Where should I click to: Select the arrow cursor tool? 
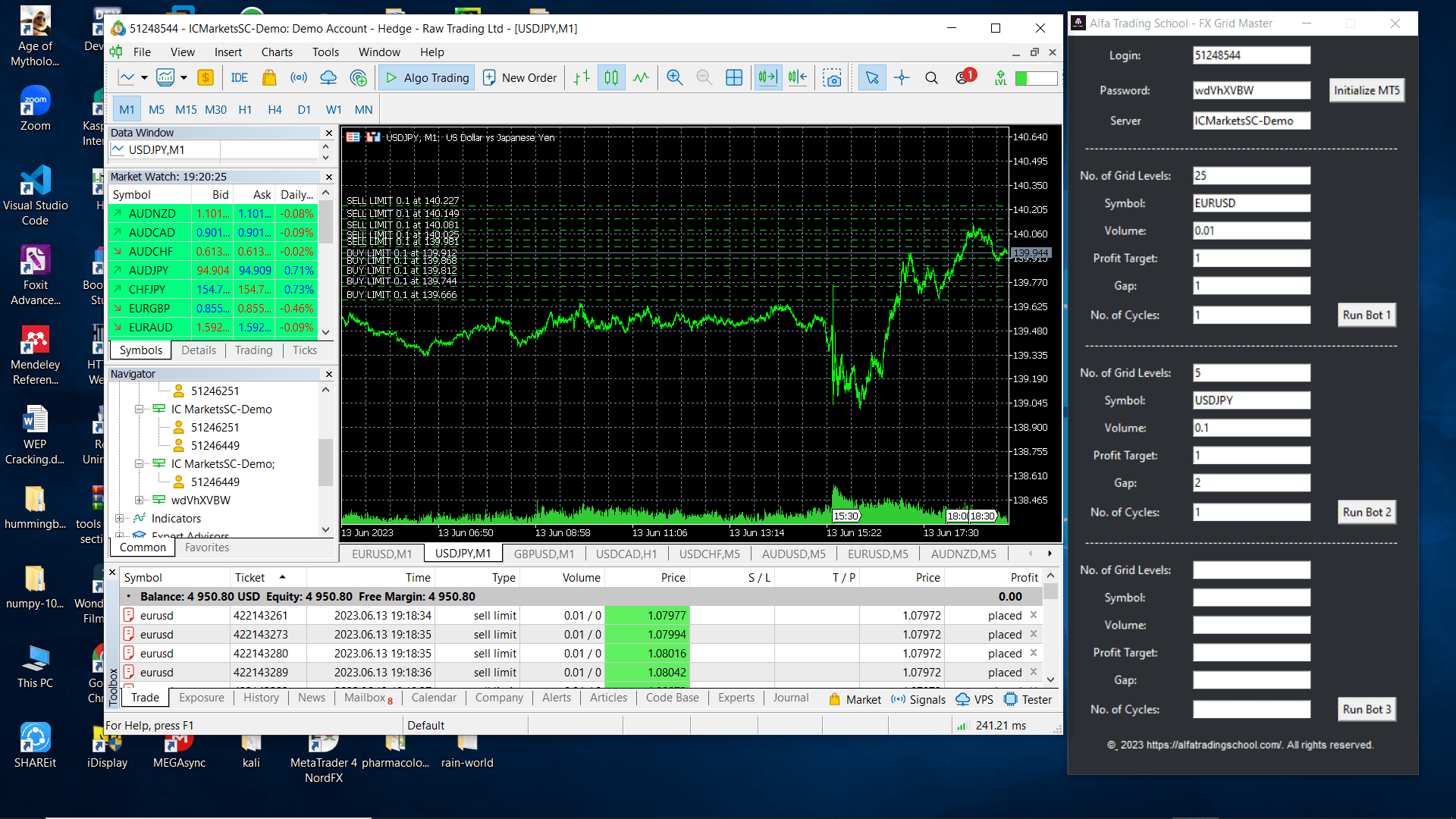point(872,77)
